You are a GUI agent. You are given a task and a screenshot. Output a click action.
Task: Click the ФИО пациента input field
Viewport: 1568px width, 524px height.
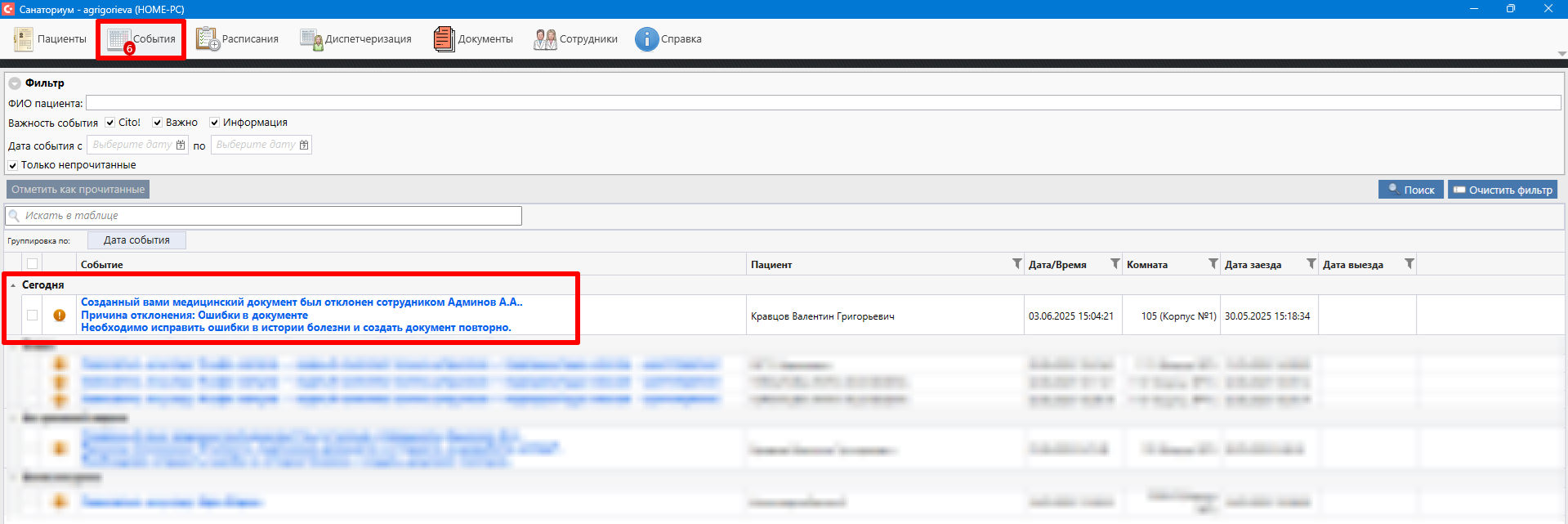[x=822, y=103]
